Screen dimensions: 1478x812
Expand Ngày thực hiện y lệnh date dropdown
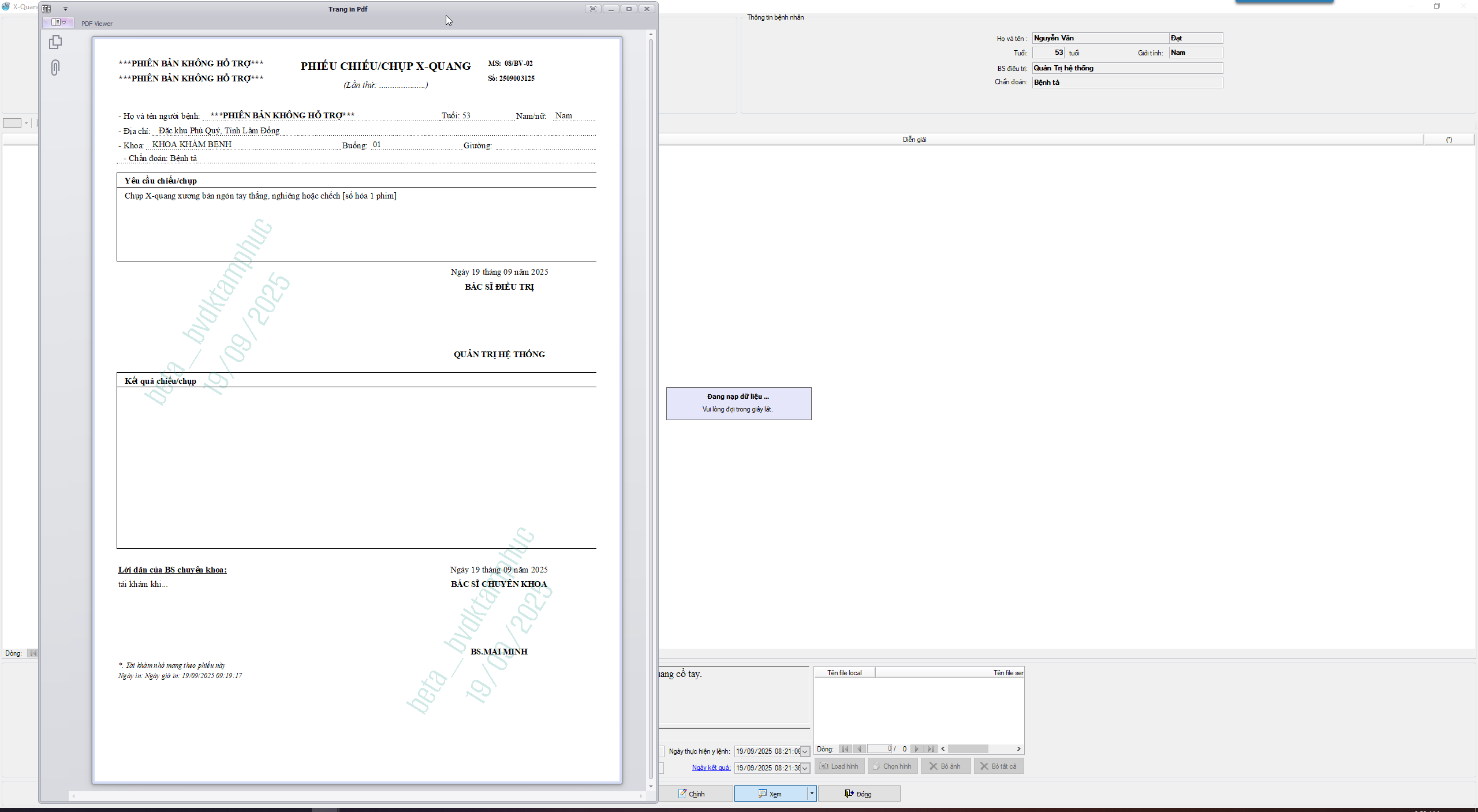(805, 751)
